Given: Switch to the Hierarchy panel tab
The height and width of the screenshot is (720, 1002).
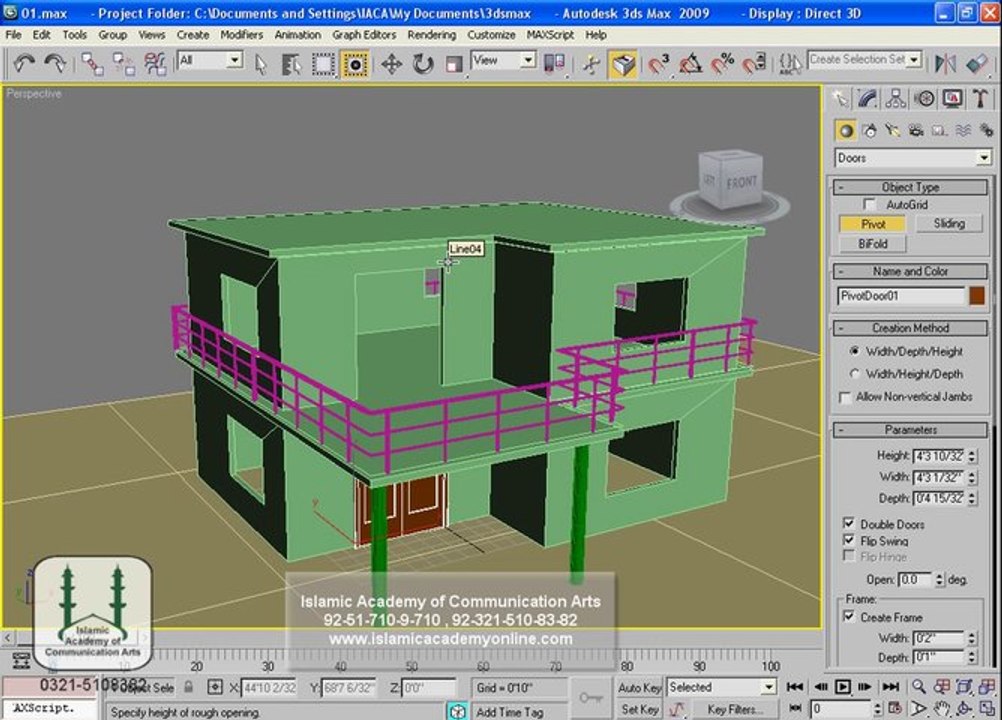Looking at the screenshot, I should tap(895, 98).
